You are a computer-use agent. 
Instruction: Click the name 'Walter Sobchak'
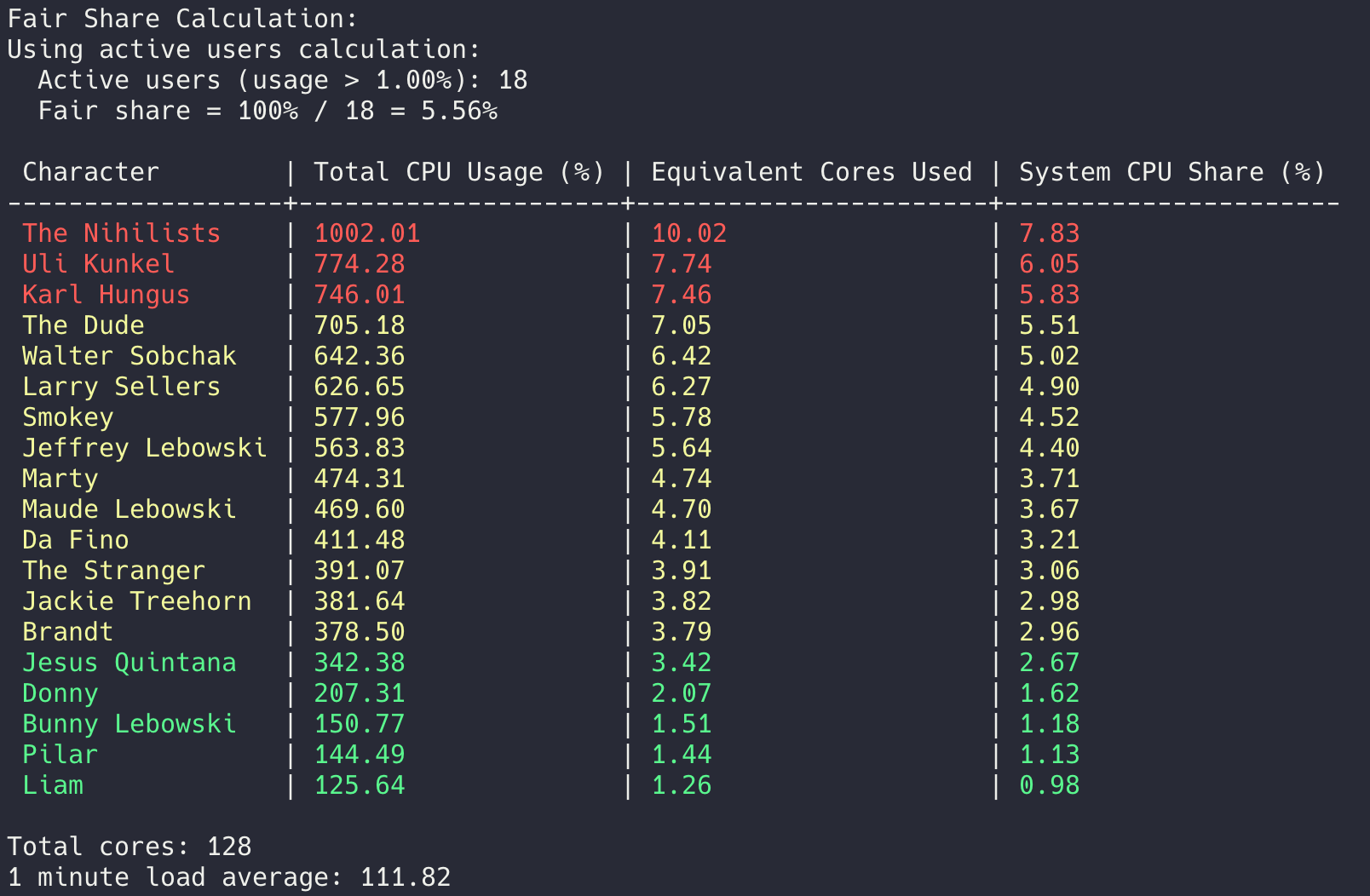click(x=130, y=356)
